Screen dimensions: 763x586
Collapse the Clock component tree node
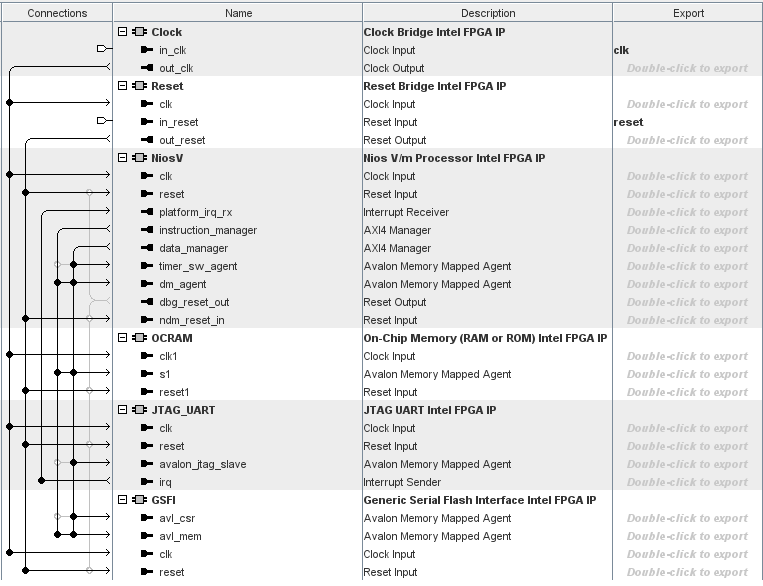click(123, 32)
